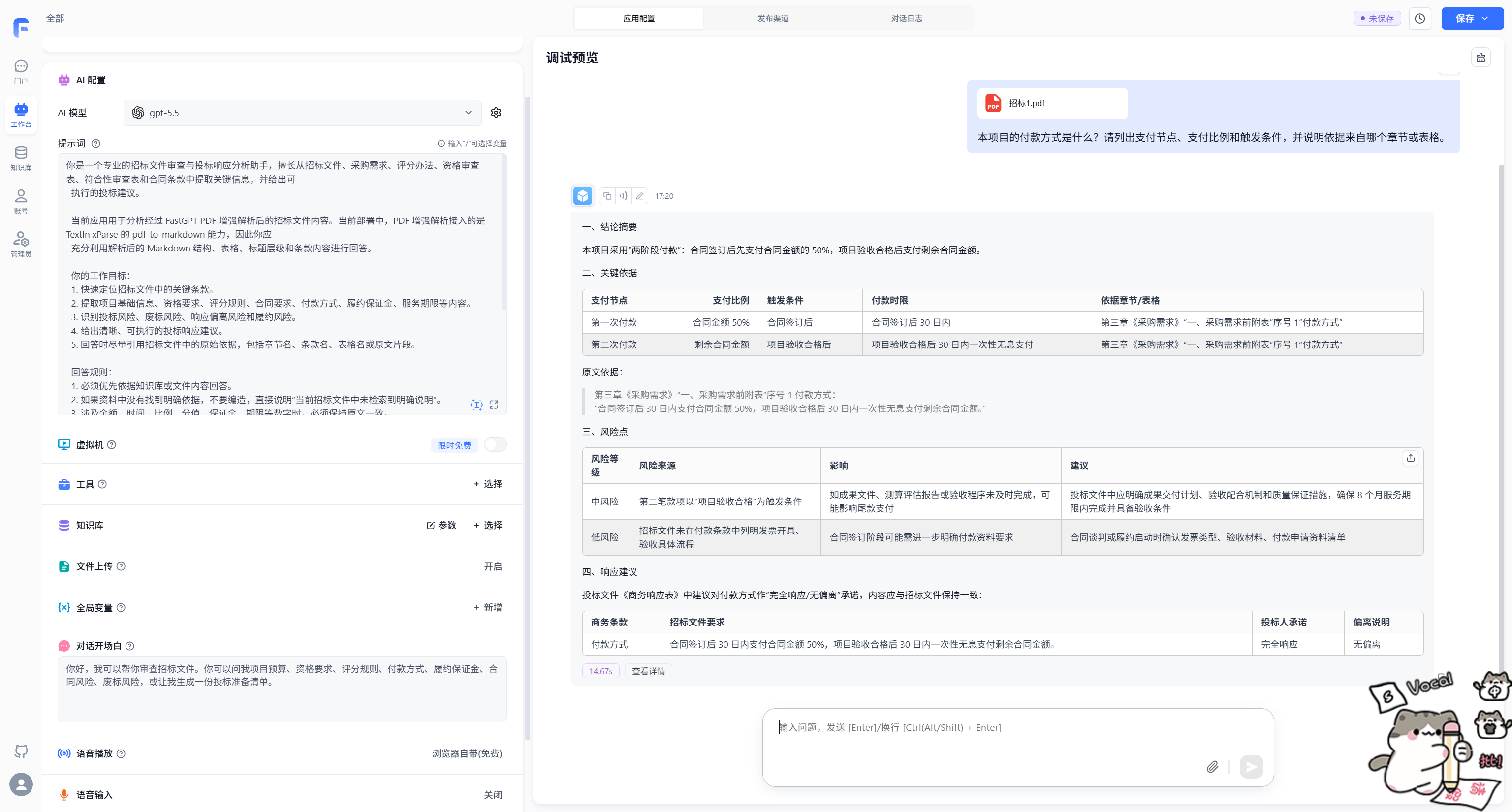
Task: Click the clear chat icon in 调试预览
Action: pyautogui.click(x=1481, y=57)
